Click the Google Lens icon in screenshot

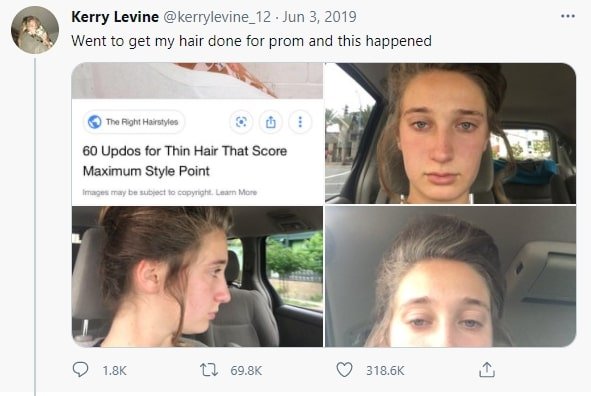tap(241, 122)
